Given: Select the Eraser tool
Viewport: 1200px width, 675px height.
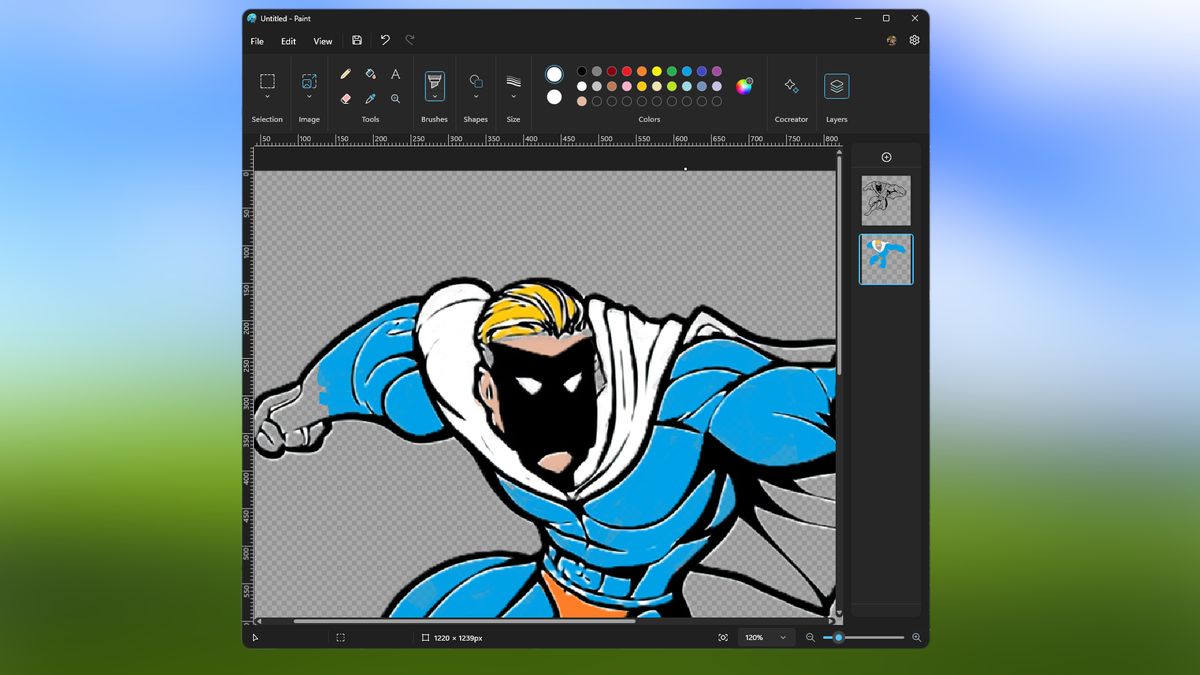Looking at the screenshot, I should [x=345, y=97].
